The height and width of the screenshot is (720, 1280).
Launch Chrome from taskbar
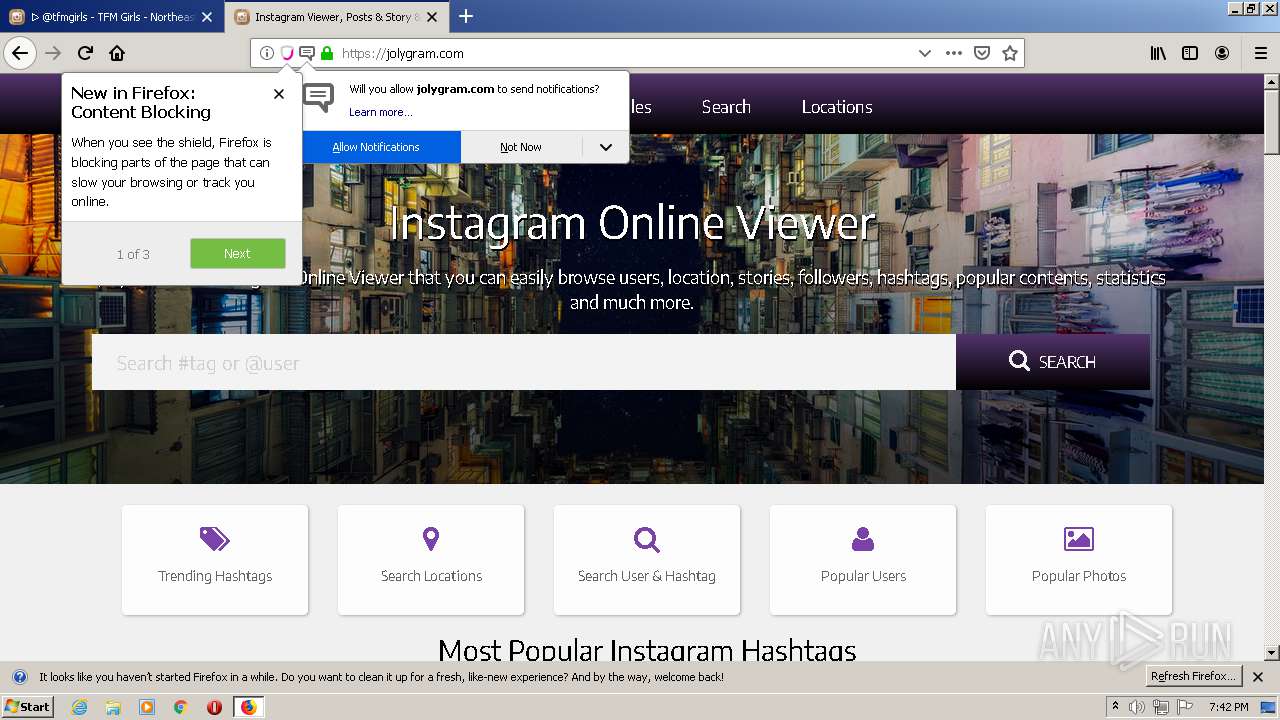coord(180,707)
